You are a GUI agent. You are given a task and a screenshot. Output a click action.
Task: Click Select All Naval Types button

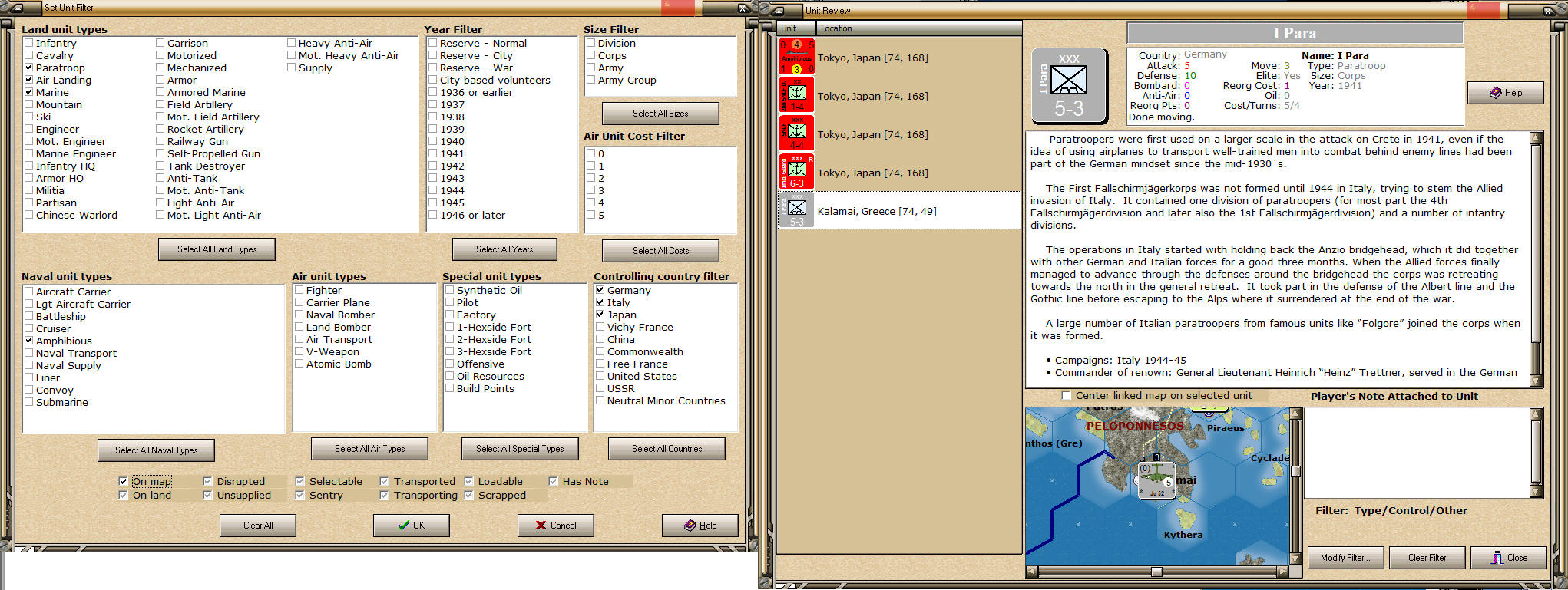[156, 450]
